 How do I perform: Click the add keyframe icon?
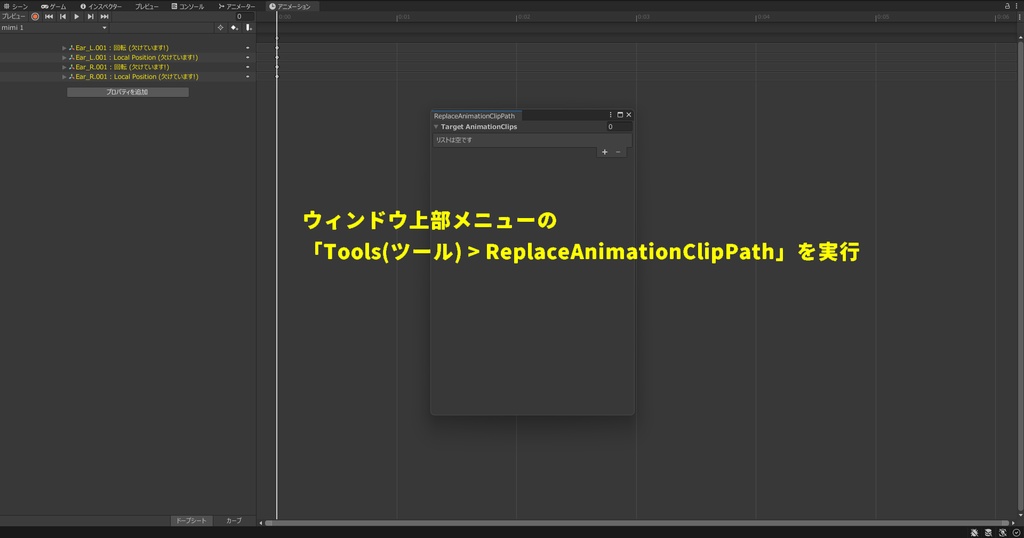tap(234, 27)
